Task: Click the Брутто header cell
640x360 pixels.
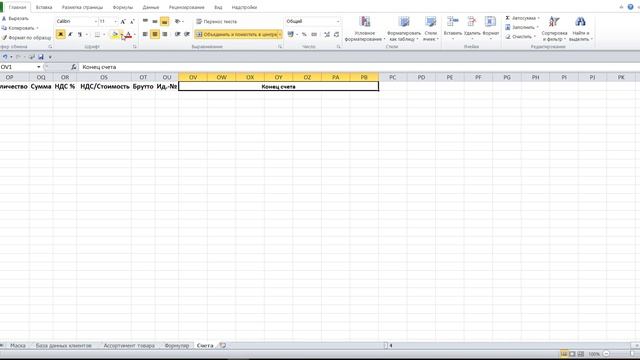Action: click(143, 87)
